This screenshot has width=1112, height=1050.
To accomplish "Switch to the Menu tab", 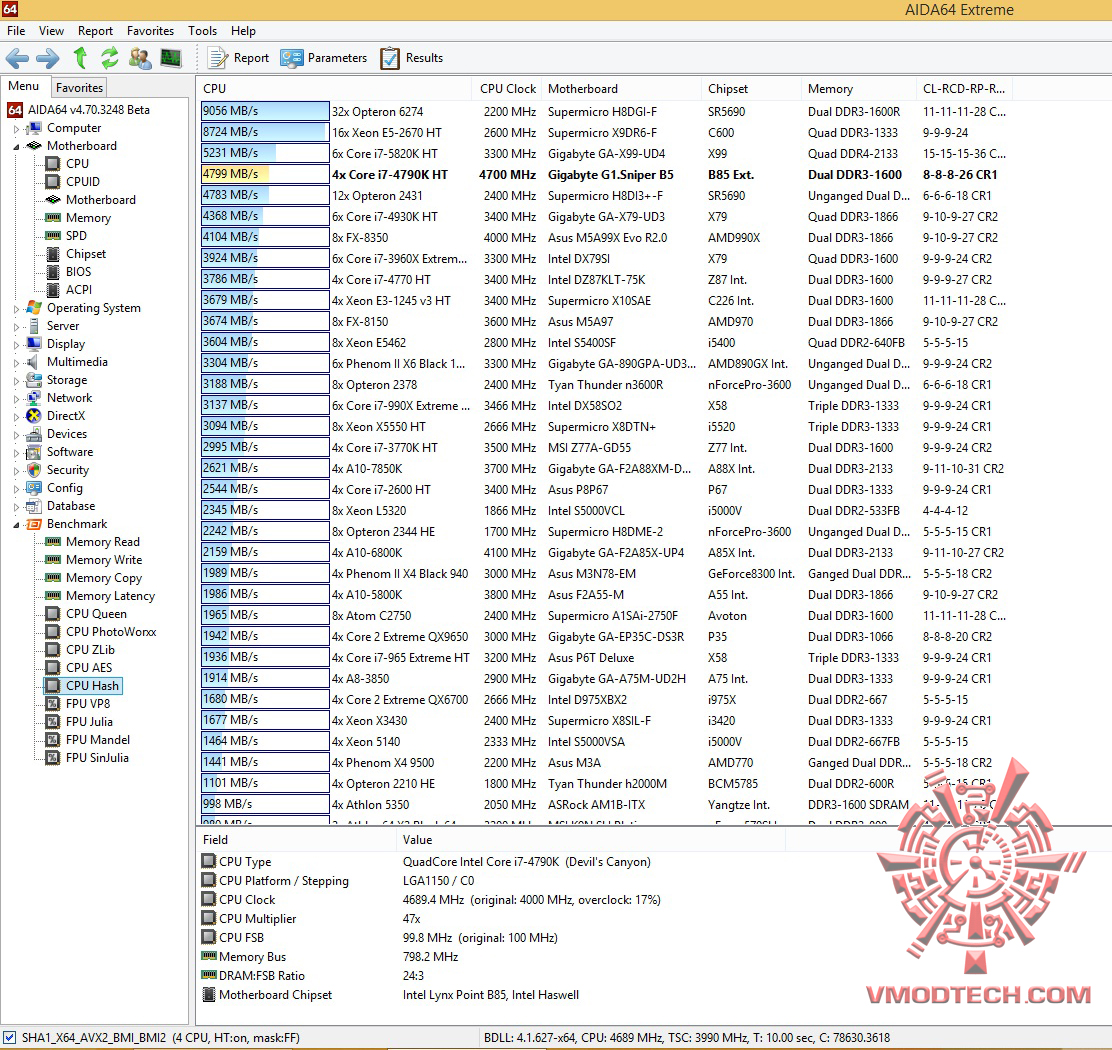I will (x=23, y=86).
